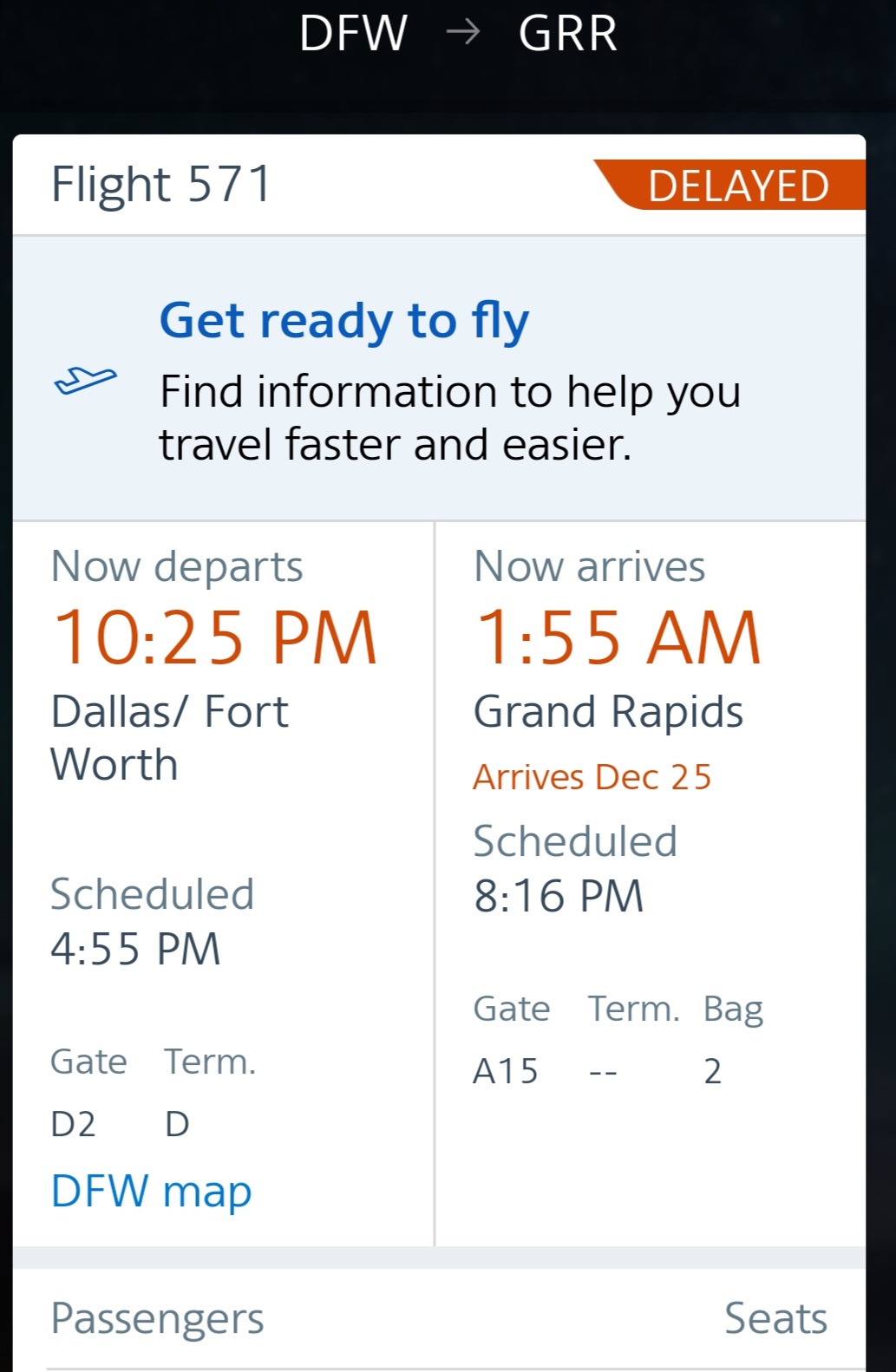Tap arrival gate A15
Screen dimensions: 896x1372
click(x=505, y=1071)
